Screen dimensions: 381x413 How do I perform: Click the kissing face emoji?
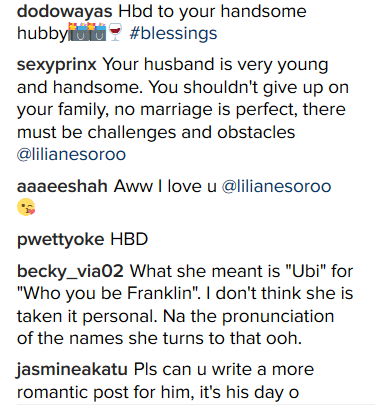(26, 207)
